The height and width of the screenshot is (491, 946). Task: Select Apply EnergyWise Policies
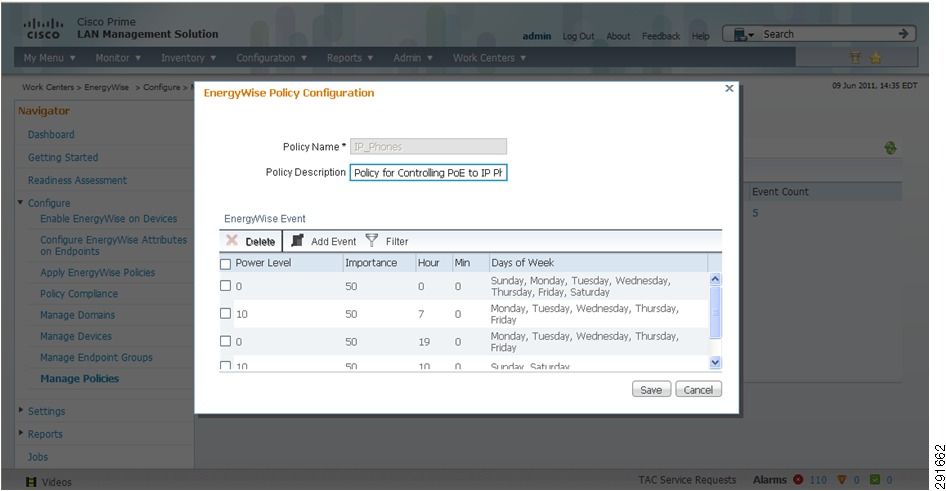click(98, 273)
